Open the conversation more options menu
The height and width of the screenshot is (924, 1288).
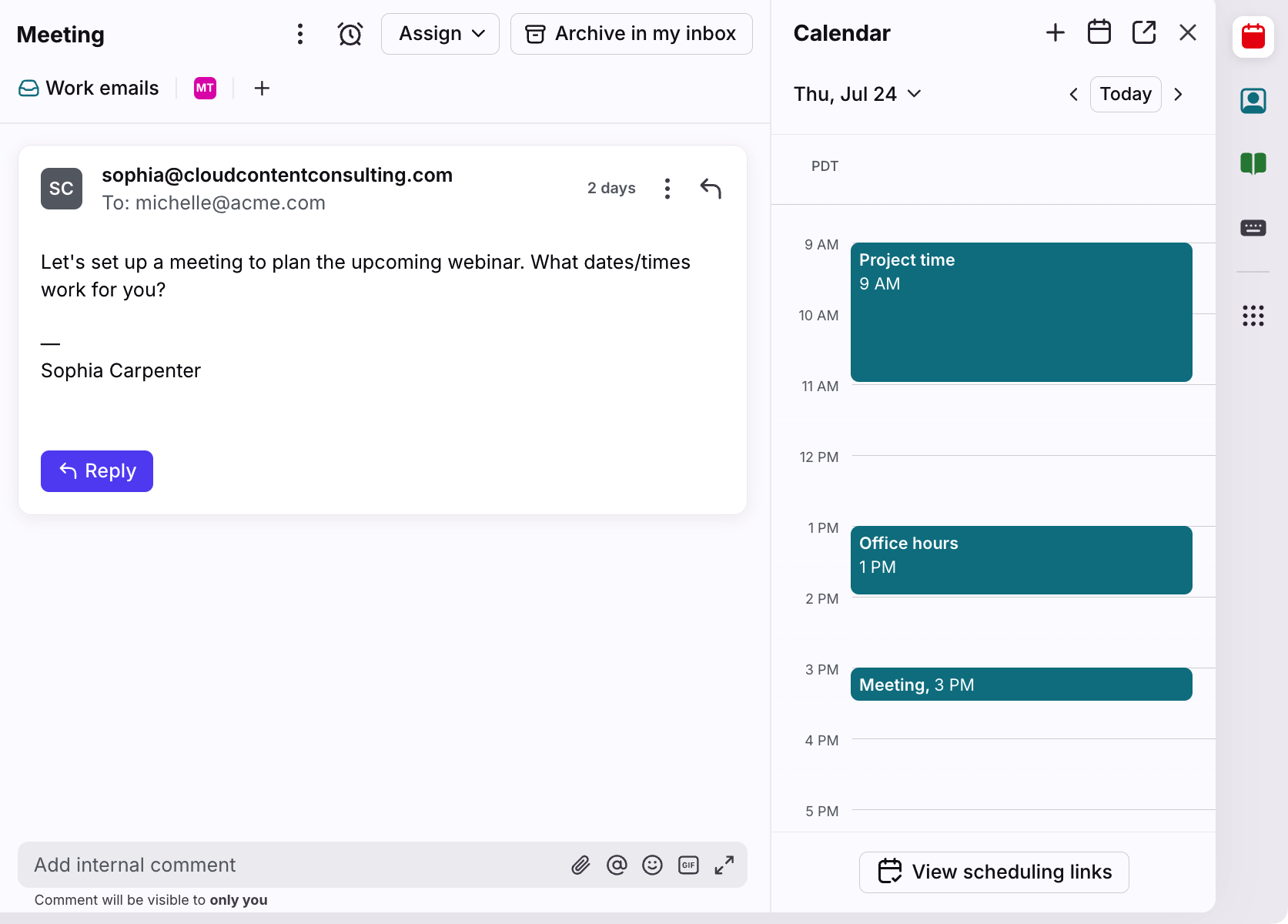pos(300,34)
